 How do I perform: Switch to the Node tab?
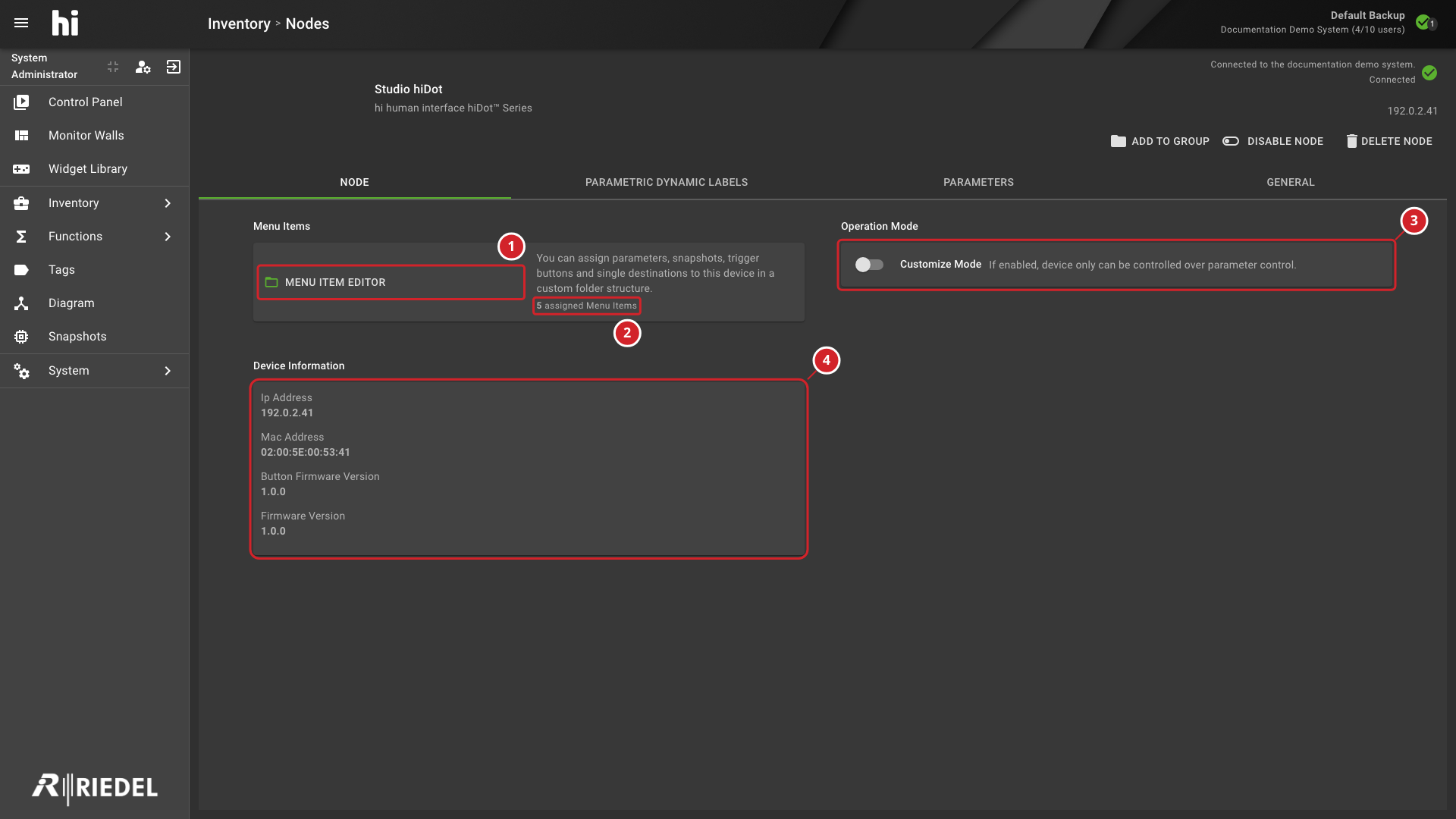click(354, 182)
